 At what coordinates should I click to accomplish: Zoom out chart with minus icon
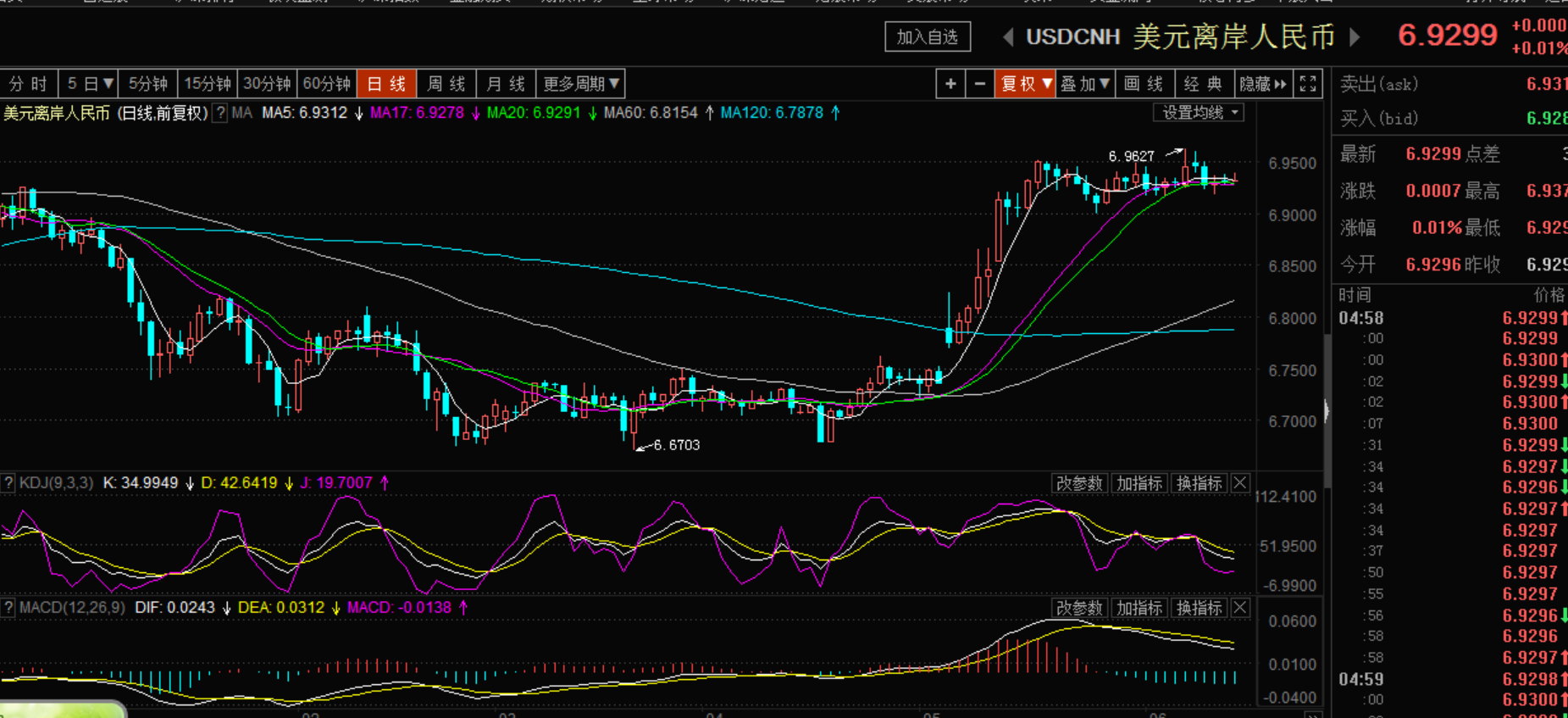pyautogui.click(x=980, y=84)
